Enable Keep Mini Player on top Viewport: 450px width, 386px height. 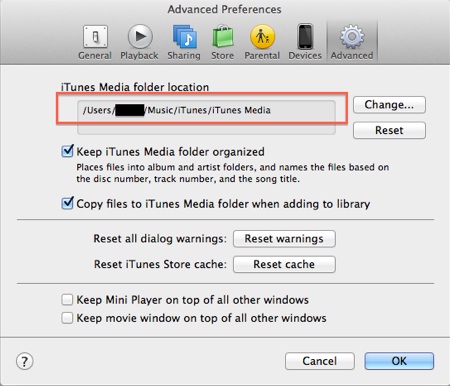pyautogui.click(x=67, y=300)
